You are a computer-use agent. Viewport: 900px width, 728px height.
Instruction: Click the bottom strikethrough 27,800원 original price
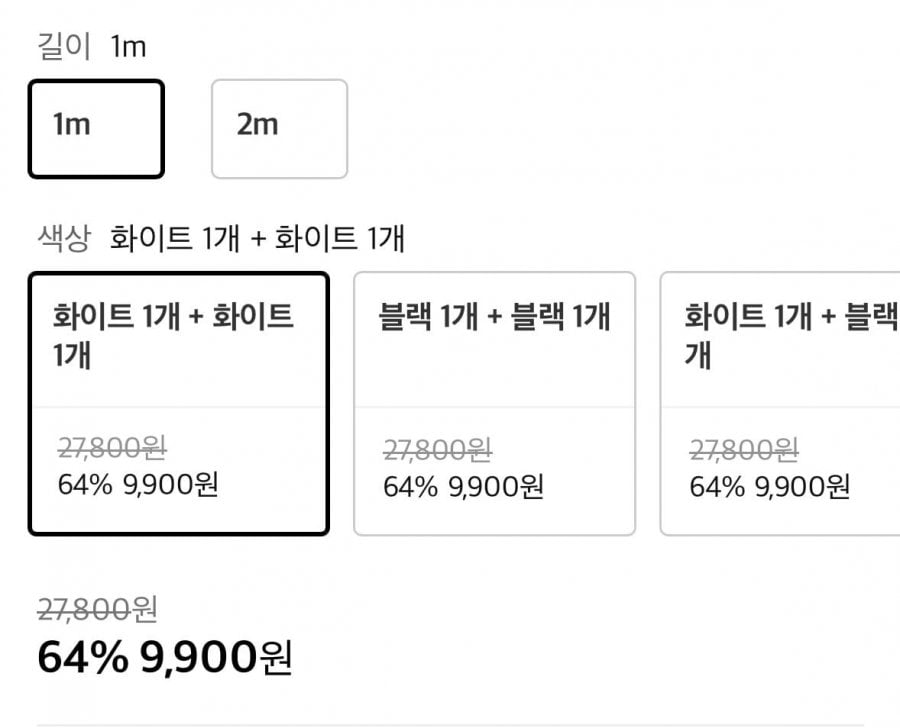point(97,608)
